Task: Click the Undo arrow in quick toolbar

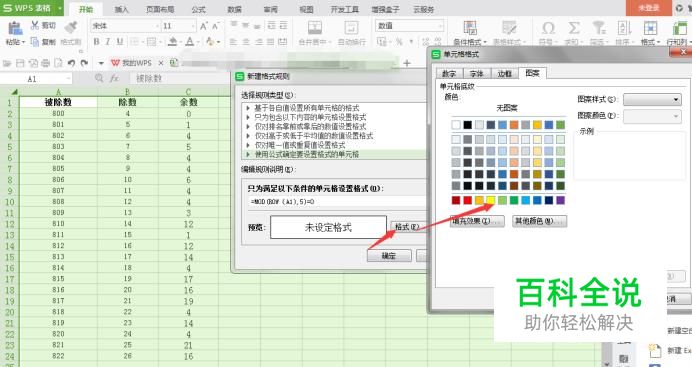Action: click(71, 63)
